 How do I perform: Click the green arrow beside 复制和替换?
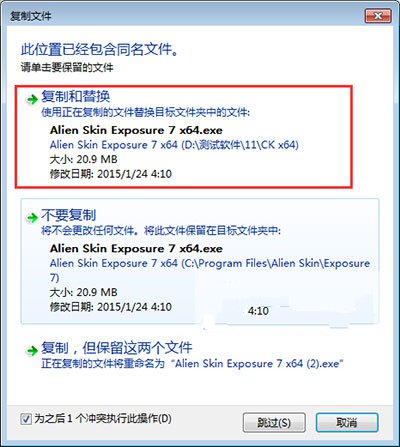32,99
